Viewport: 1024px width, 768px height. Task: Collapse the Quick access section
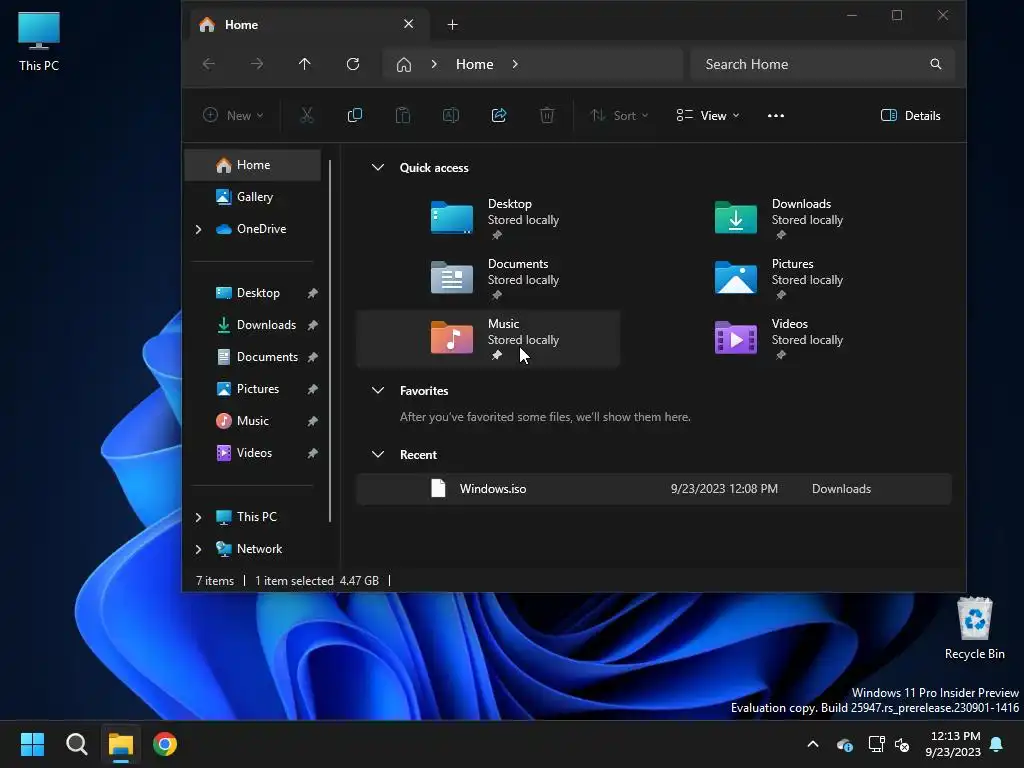(377, 167)
